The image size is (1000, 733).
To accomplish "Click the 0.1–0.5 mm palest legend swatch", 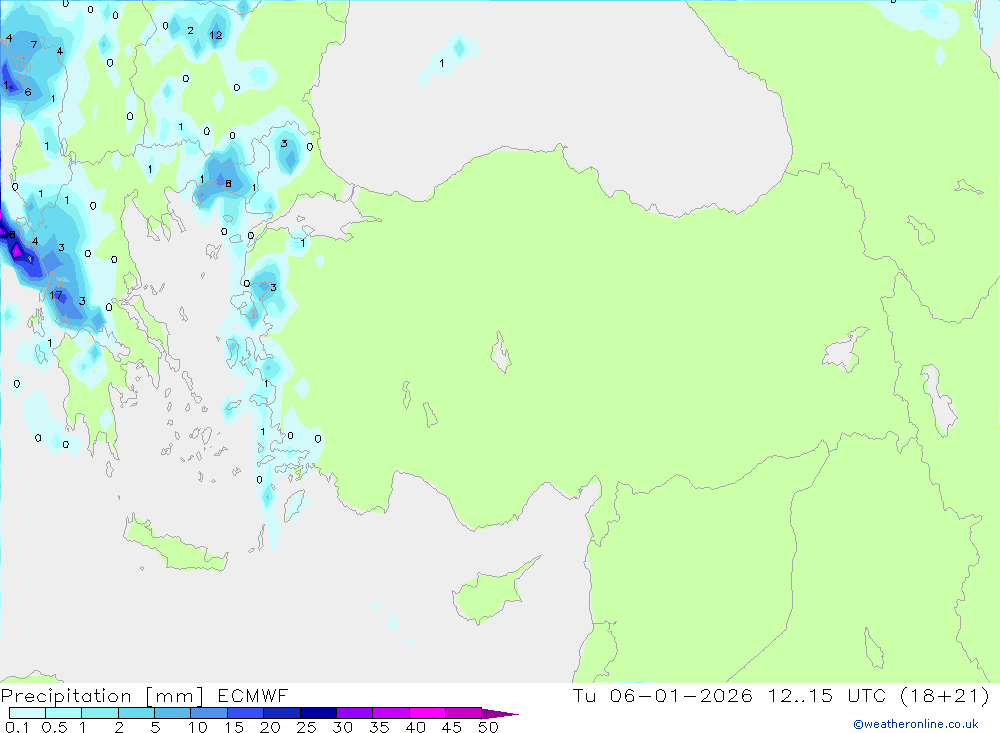I will 27,713.
